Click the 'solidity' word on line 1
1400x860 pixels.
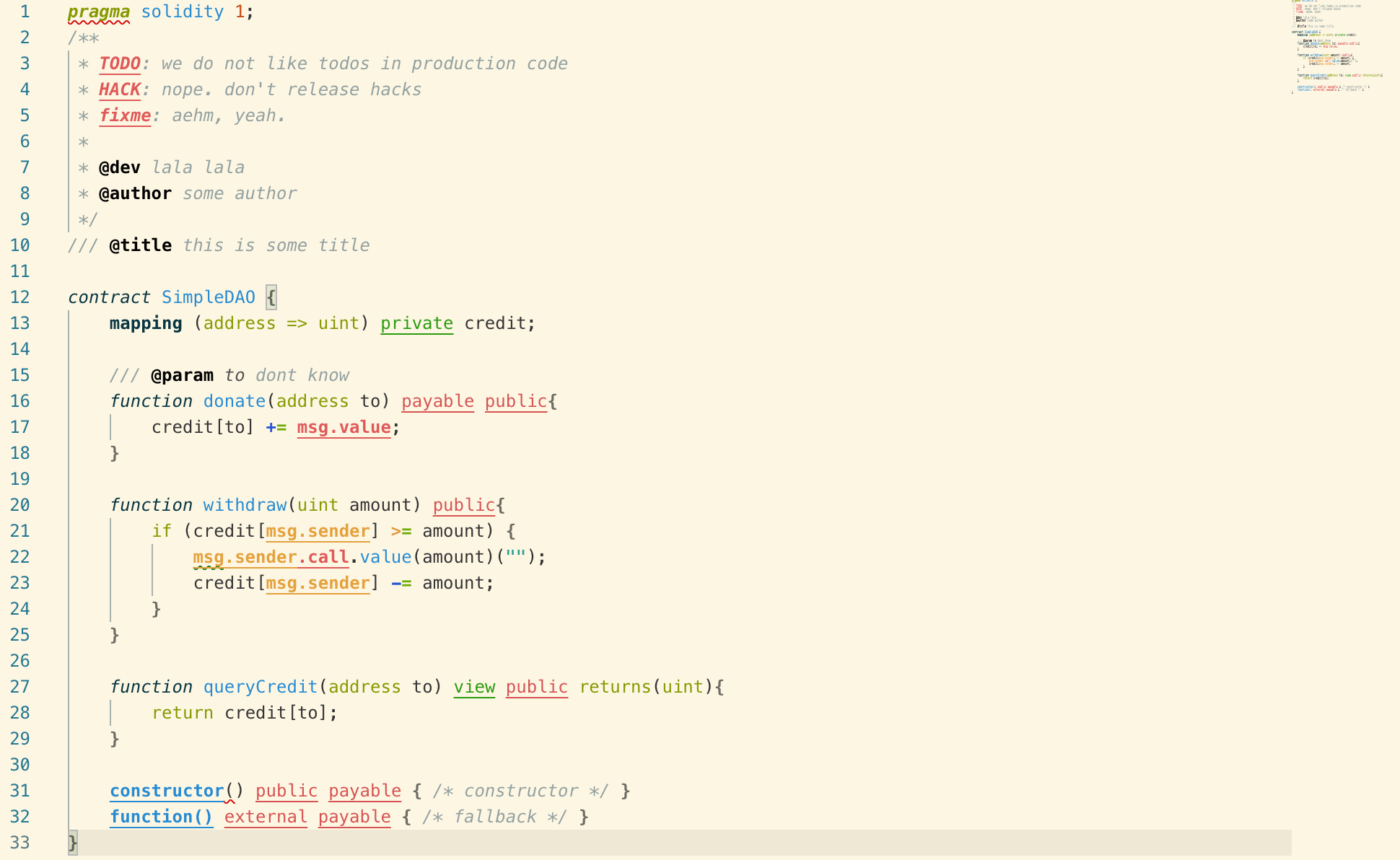tap(183, 12)
